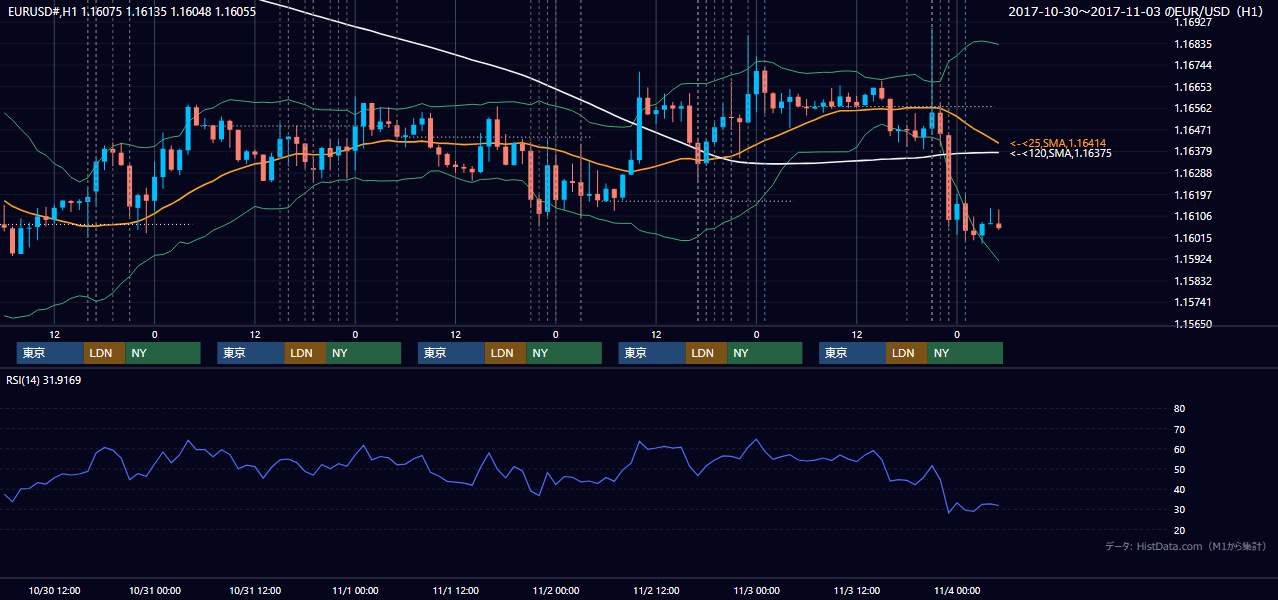Click the 11/1 12:00 time label
Image resolution: width=1278 pixels, height=600 pixels.
tap(456, 590)
